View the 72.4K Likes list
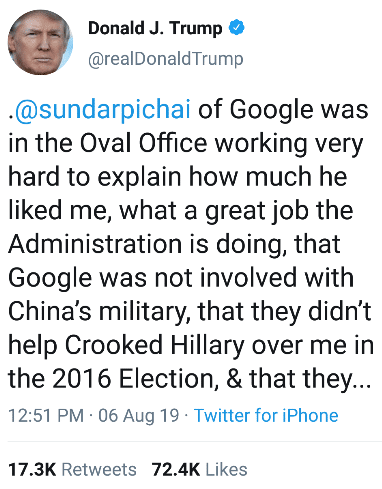 point(199,469)
